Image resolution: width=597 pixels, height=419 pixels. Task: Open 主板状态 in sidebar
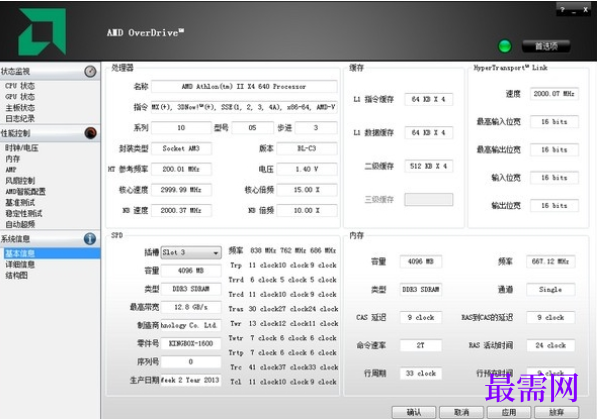(20, 108)
